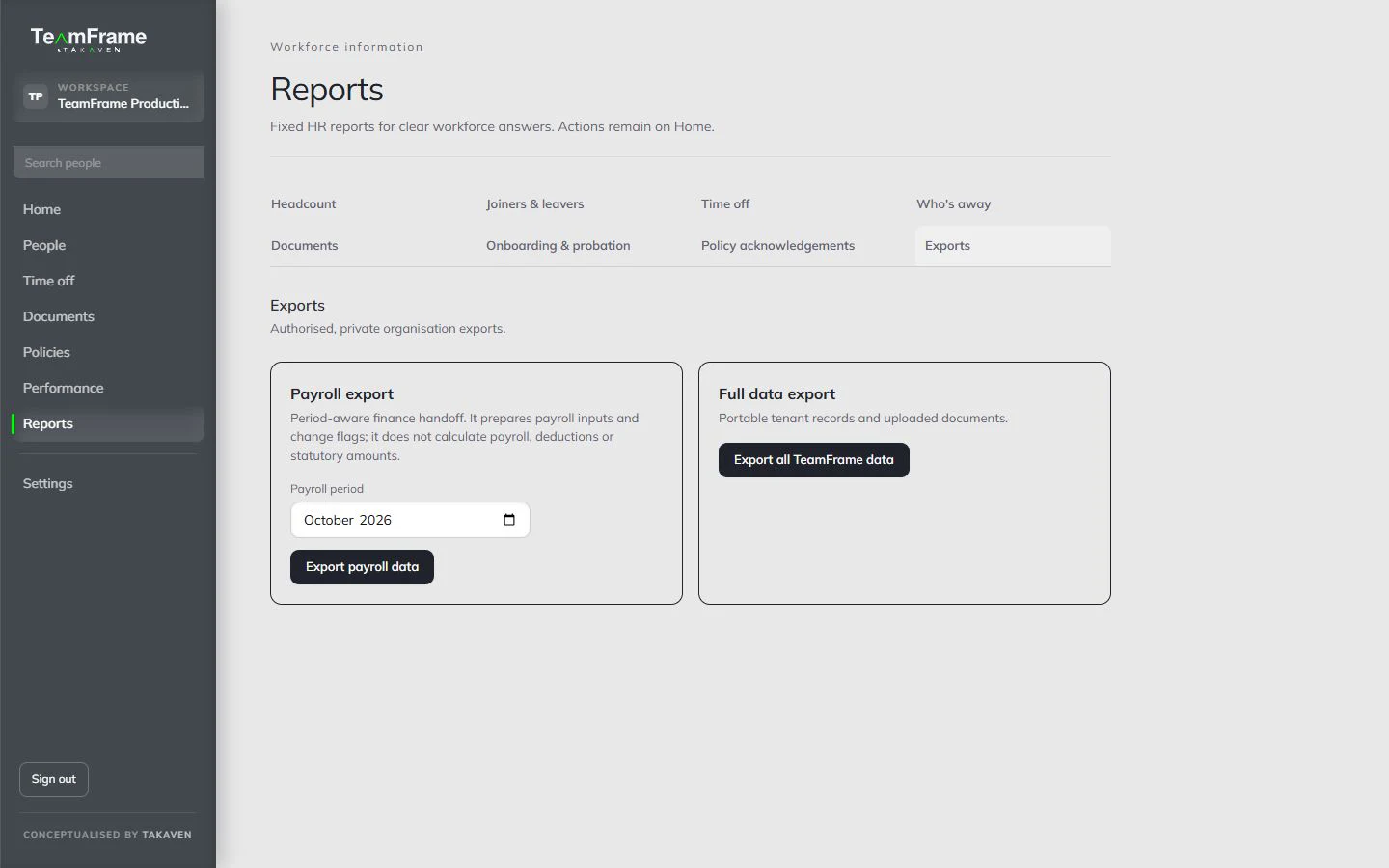1389x868 pixels.
Task: Open the Joiners & leavers report tab
Action: coord(583,204)
